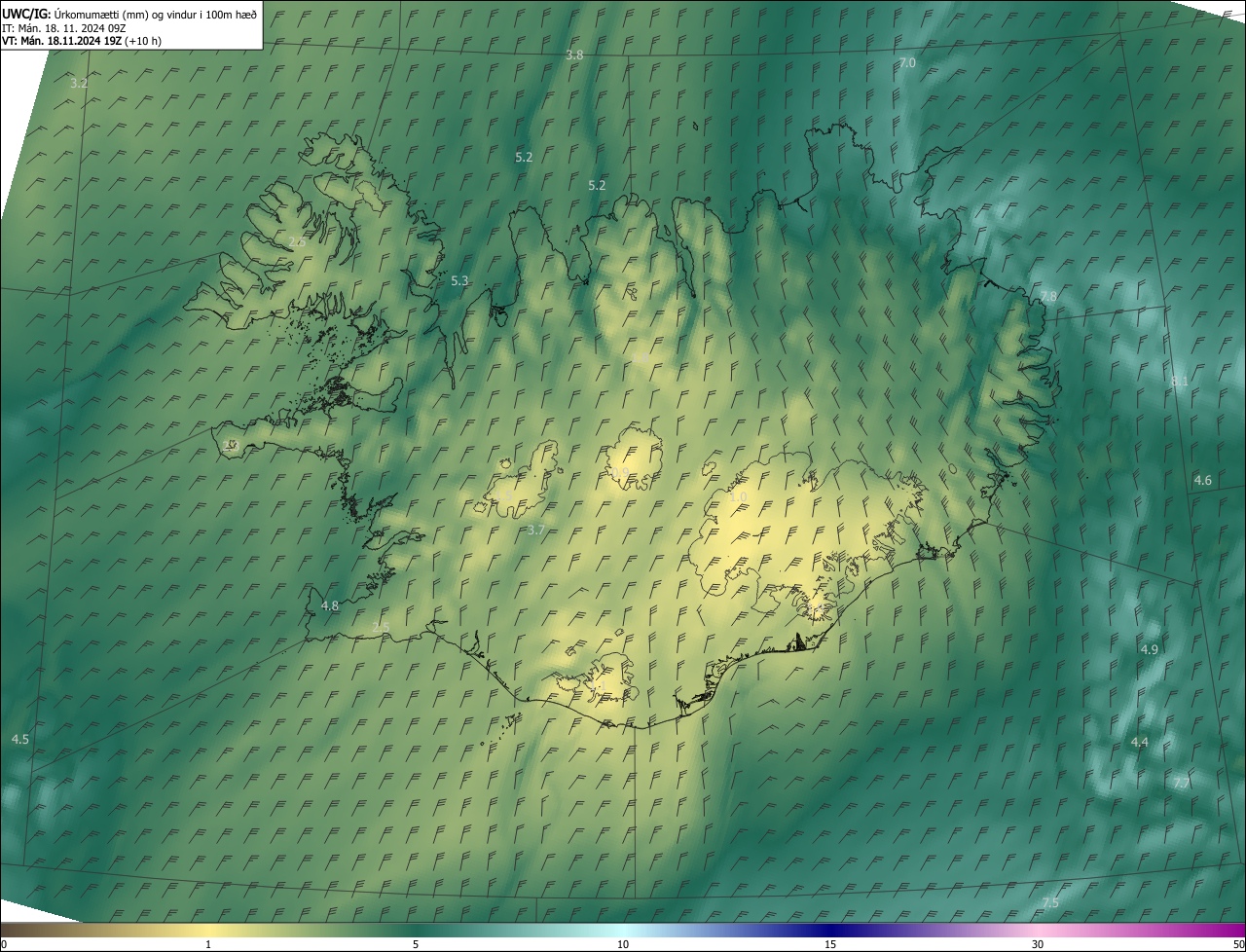Click the 1.0 label on the large glacier
This screenshot has width=1246, height=952.
click(x=738, y=497)
